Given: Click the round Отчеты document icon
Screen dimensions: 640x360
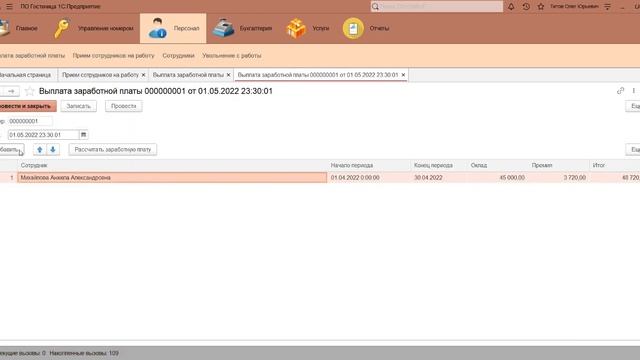Looking at the screenshot, I should pyautogui.click(x=353, y=28).
